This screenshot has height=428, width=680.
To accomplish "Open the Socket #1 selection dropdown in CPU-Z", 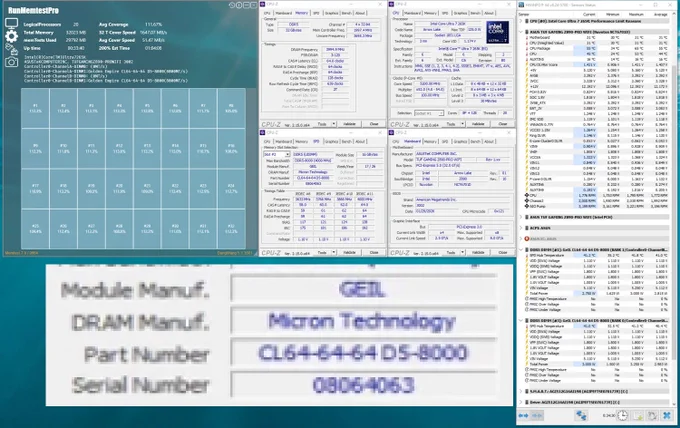I will 441,113.
